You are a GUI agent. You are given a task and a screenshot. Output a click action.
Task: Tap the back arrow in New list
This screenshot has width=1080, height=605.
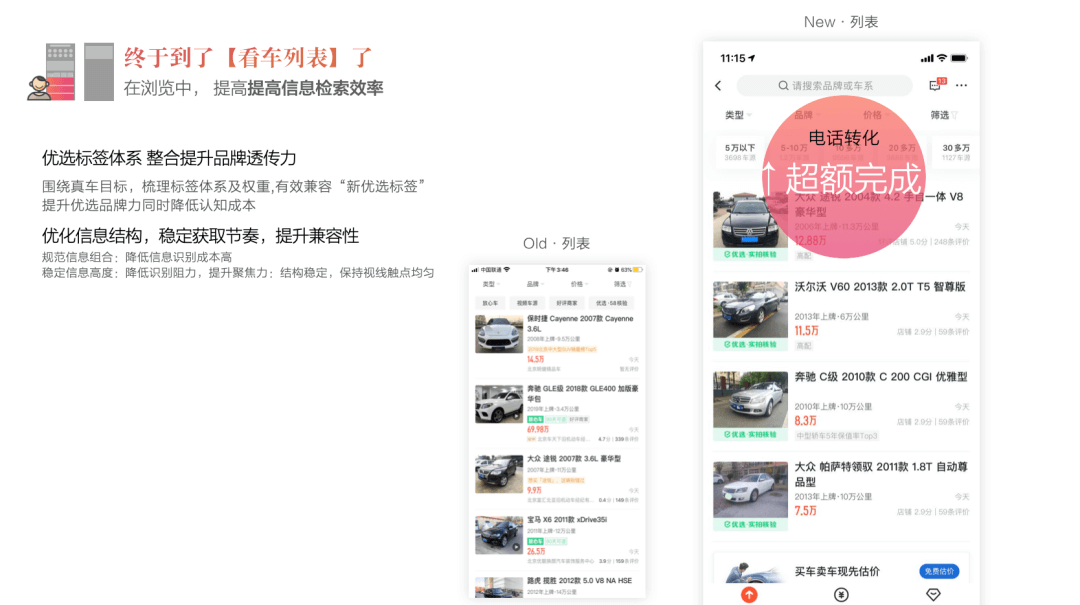[x=718, y=85]
